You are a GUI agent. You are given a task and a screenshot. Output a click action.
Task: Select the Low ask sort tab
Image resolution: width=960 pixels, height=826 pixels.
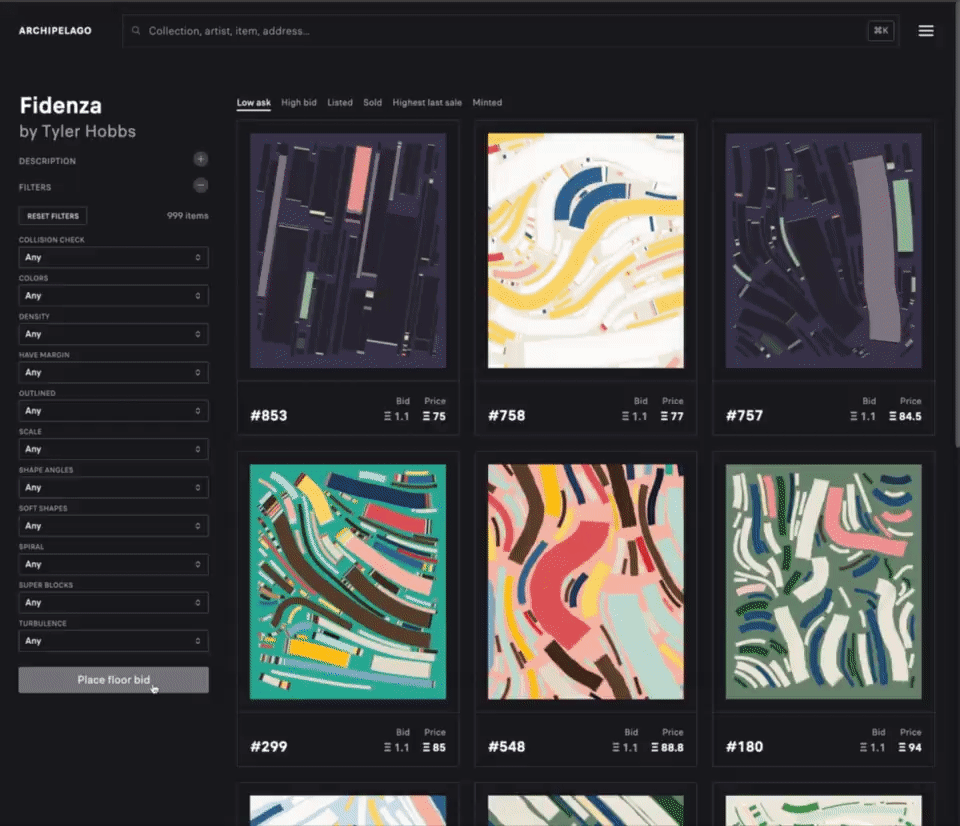[x=253, y=102]
